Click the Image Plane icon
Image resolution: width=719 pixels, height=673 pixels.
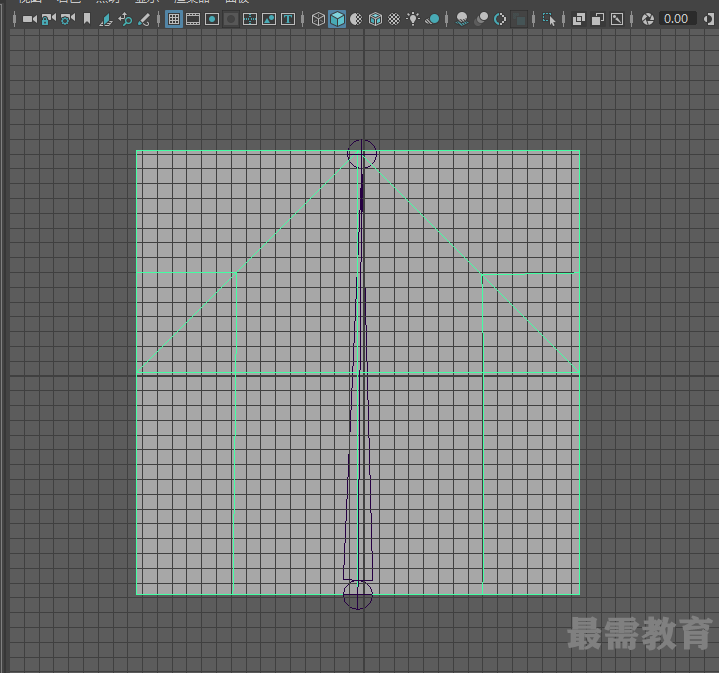106,19
